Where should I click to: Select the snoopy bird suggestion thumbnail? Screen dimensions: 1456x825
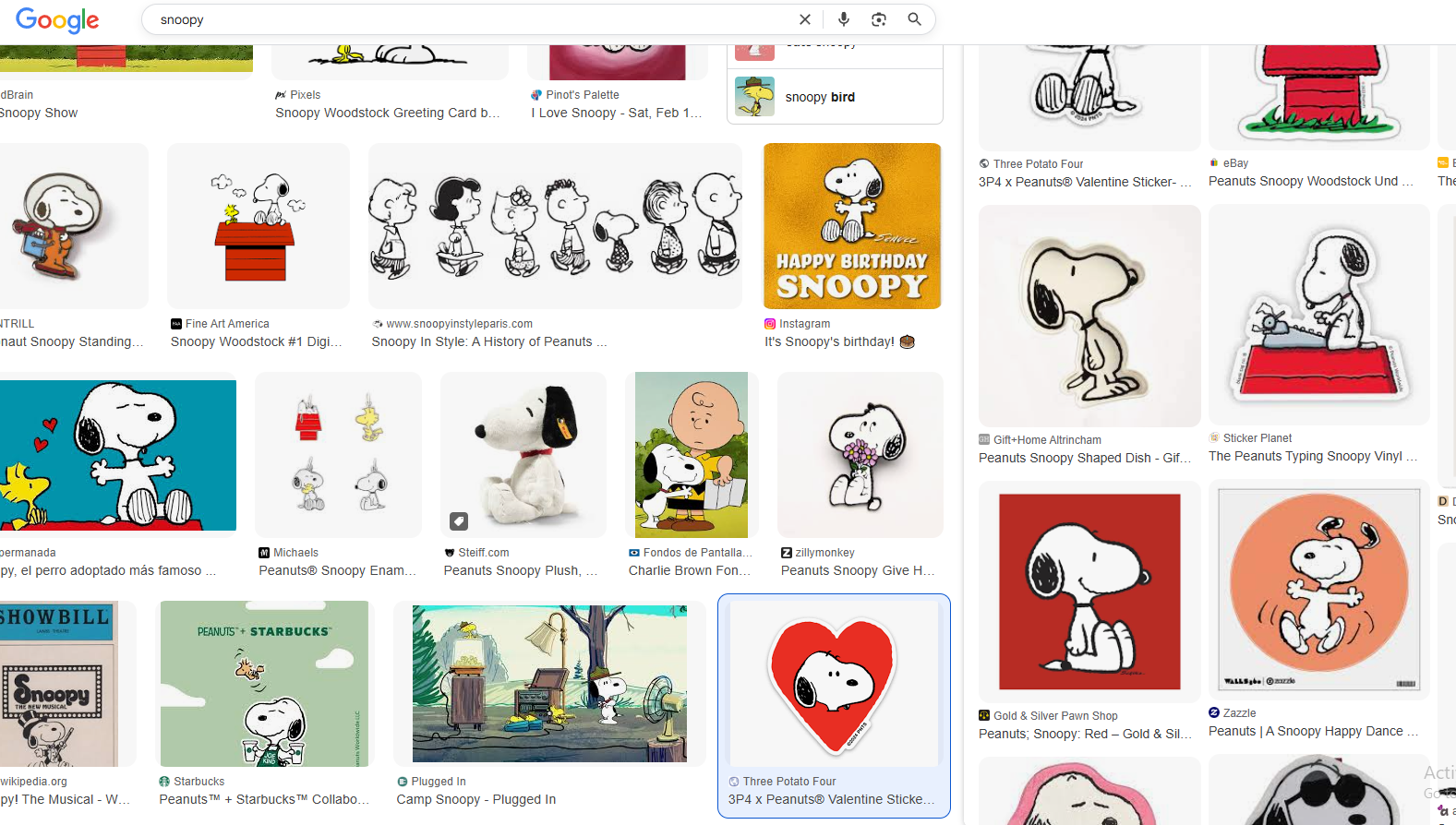point(754,97)
